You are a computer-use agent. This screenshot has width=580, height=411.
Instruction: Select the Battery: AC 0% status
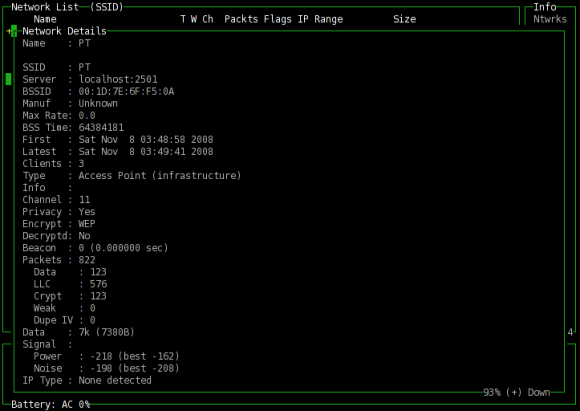[51, 404]
